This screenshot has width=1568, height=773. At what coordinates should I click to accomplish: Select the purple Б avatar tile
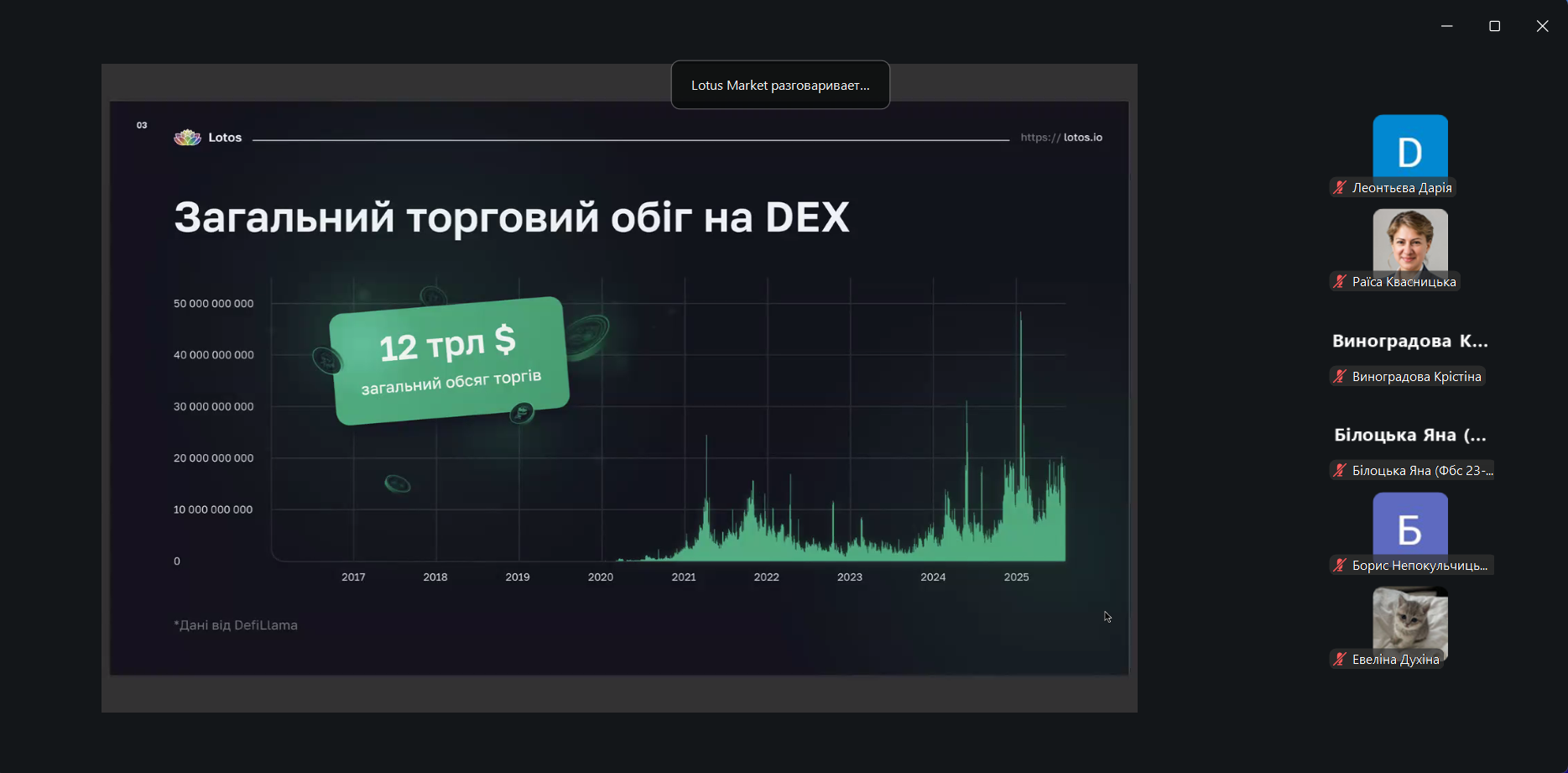1409,524
